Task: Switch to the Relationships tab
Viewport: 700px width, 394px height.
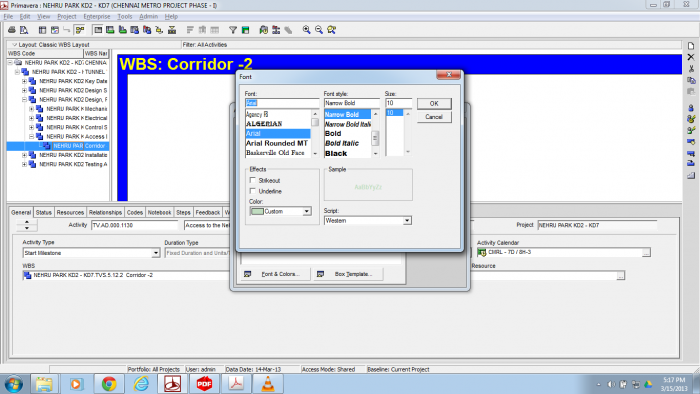Action: (105, 212)
